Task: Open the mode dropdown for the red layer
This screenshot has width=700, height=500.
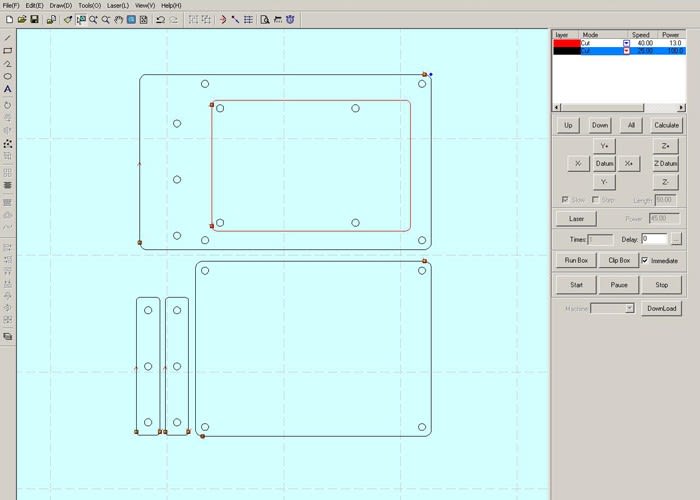Action: [626, 43]
